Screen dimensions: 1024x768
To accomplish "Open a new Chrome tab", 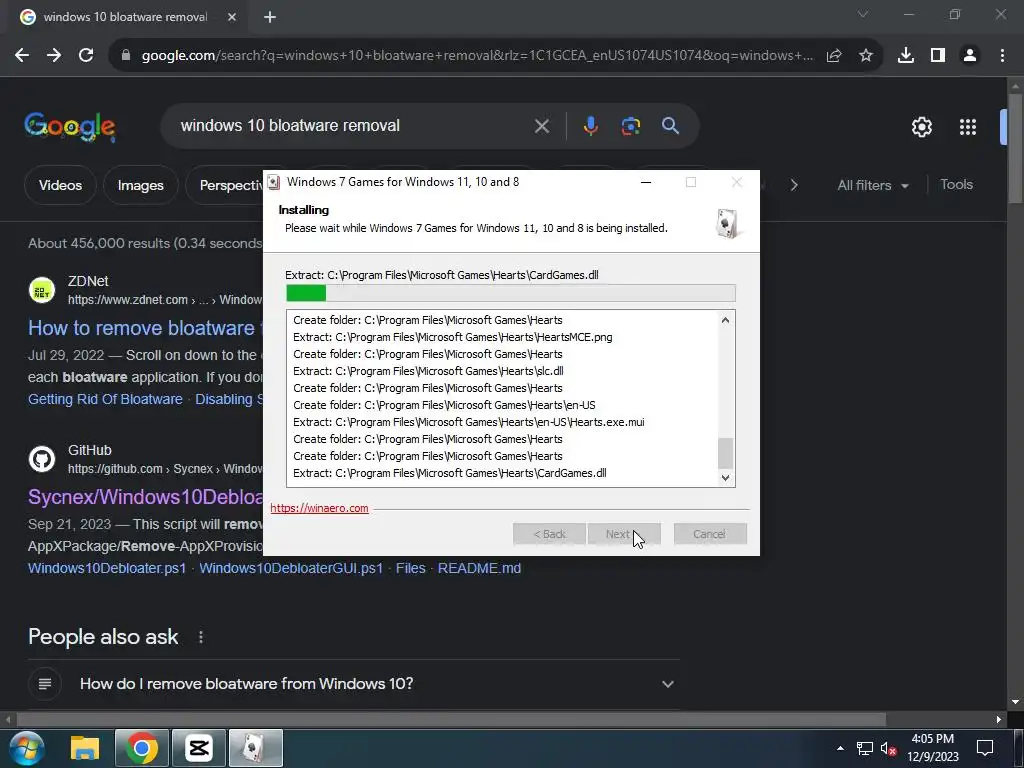I will pyautogui.click(x=270, y=18).
